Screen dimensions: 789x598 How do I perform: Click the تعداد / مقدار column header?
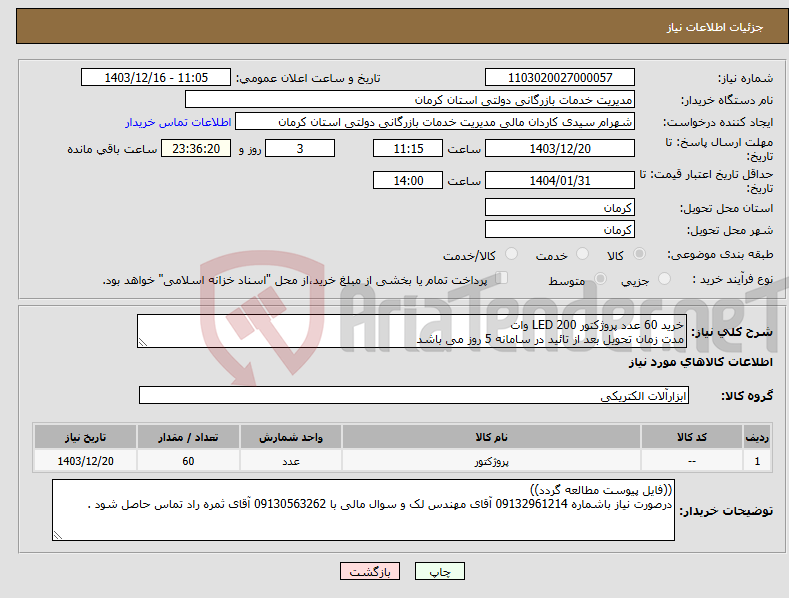[x=188, y=437]
